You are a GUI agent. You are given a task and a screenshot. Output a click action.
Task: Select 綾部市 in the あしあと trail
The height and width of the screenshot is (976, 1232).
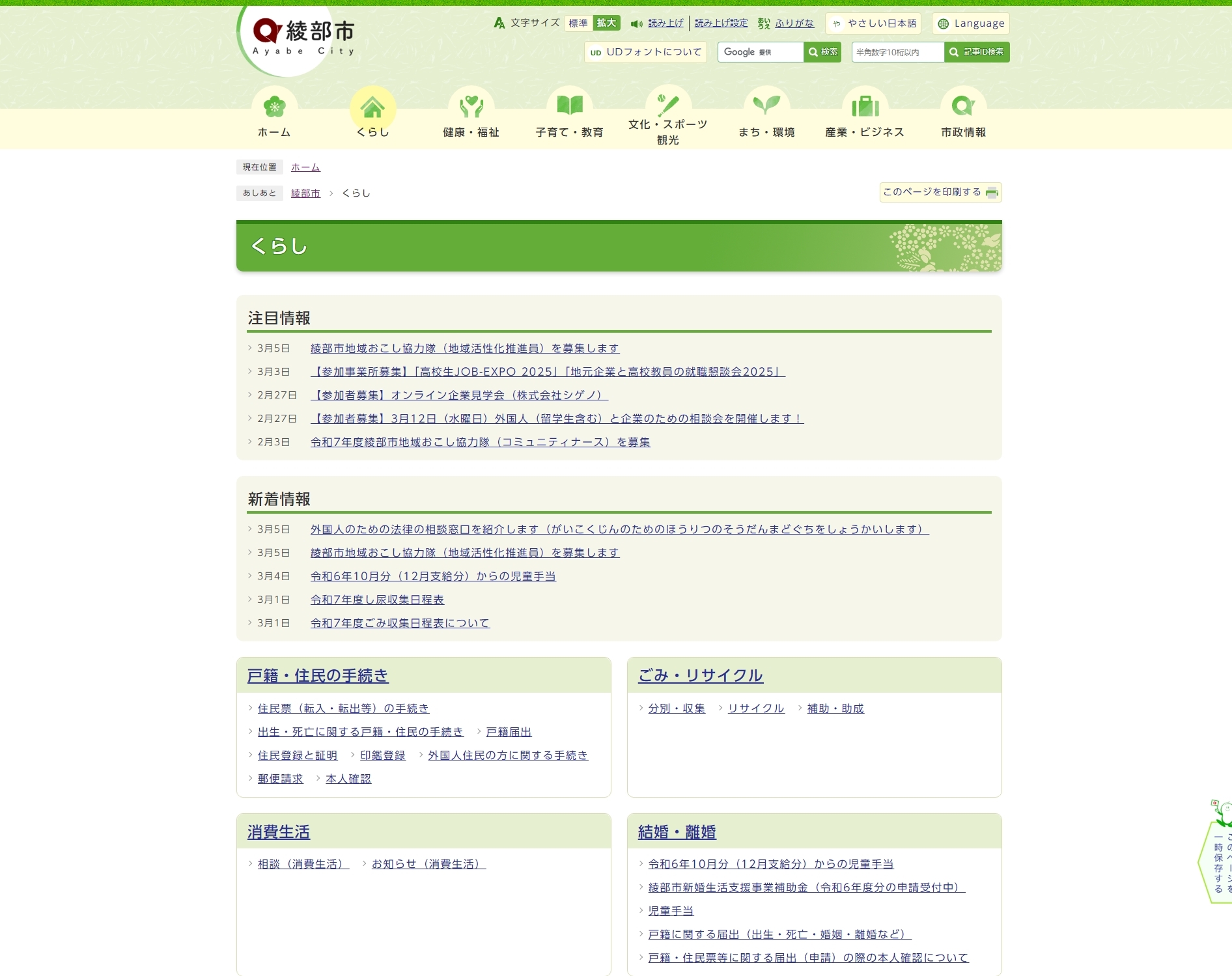pos(306,193)
